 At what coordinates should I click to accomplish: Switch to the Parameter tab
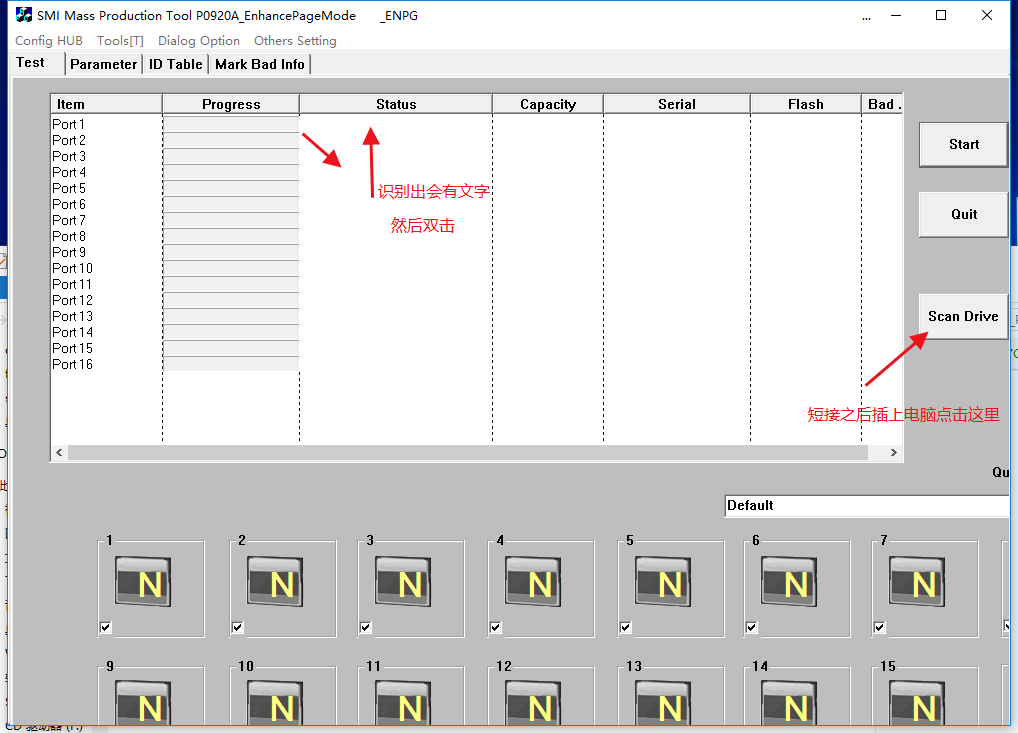point(103,64)
